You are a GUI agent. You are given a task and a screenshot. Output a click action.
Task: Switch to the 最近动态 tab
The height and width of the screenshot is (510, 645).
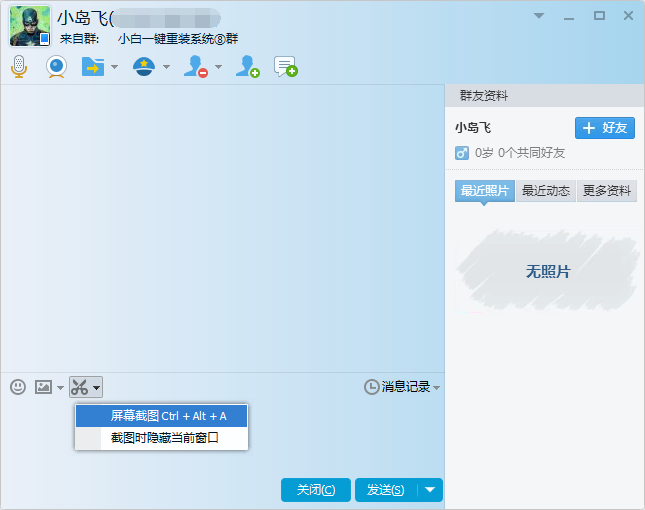[546, 191]
